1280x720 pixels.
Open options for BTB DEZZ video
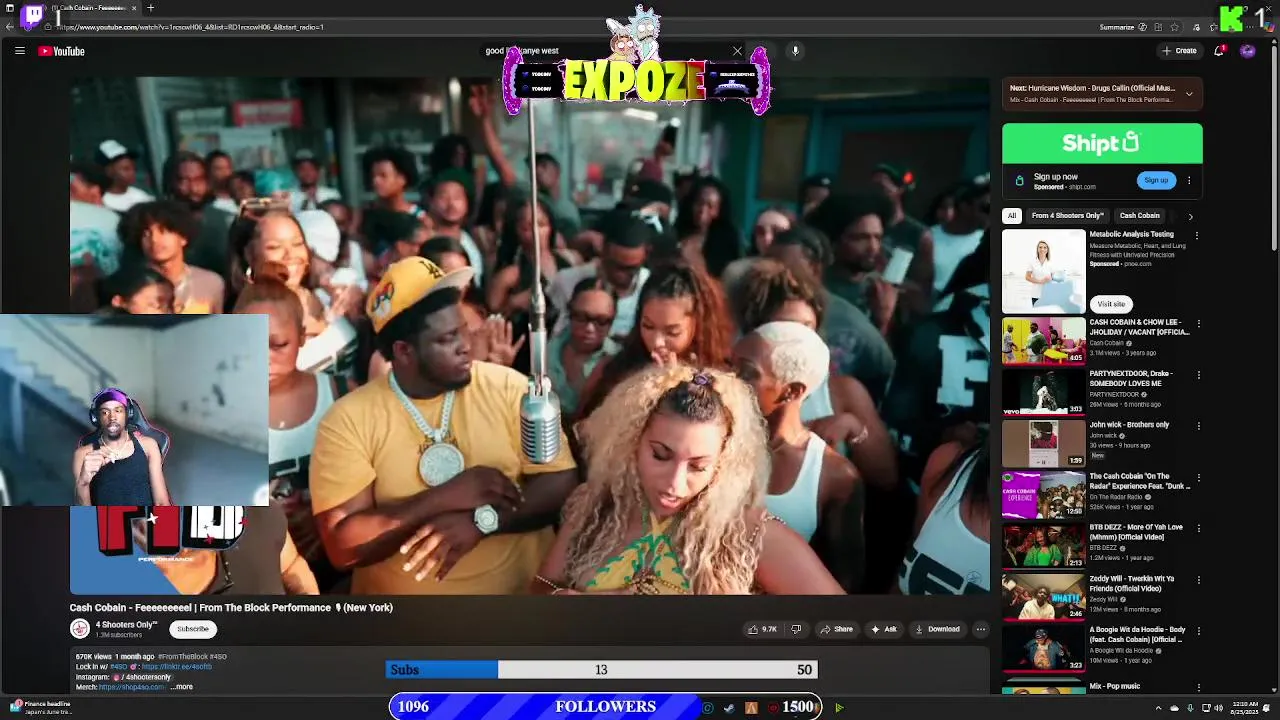(x=1198, y=529)
